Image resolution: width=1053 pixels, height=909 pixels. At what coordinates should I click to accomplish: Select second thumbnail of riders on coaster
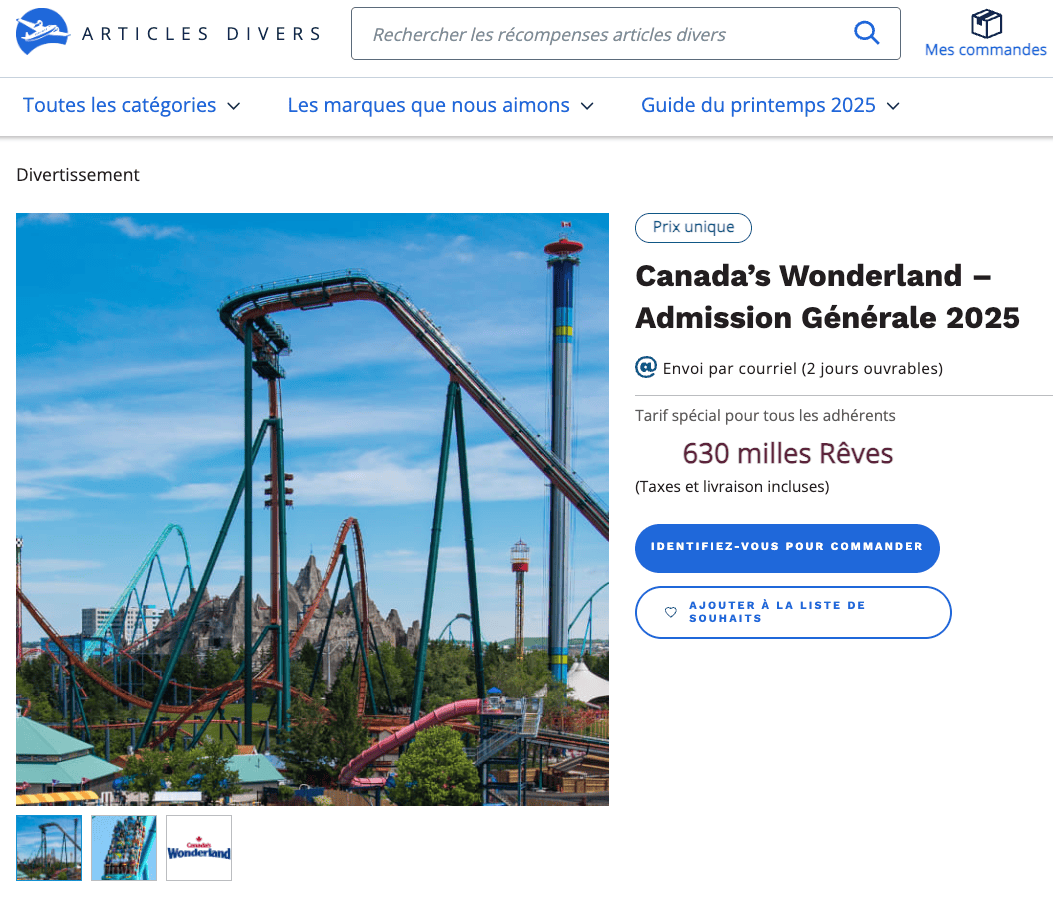coord(124,848)
